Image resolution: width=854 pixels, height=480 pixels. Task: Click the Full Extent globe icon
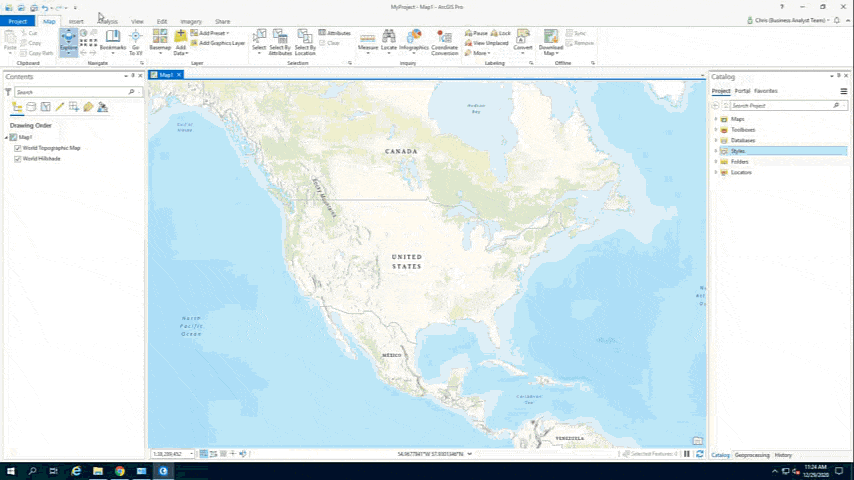tap(84, 33)
